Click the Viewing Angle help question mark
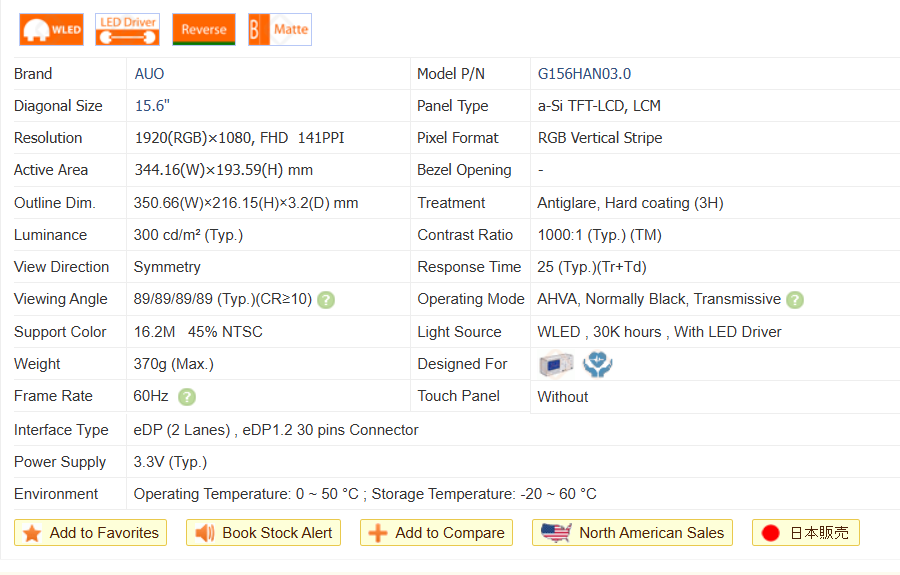 click(326, 300)
